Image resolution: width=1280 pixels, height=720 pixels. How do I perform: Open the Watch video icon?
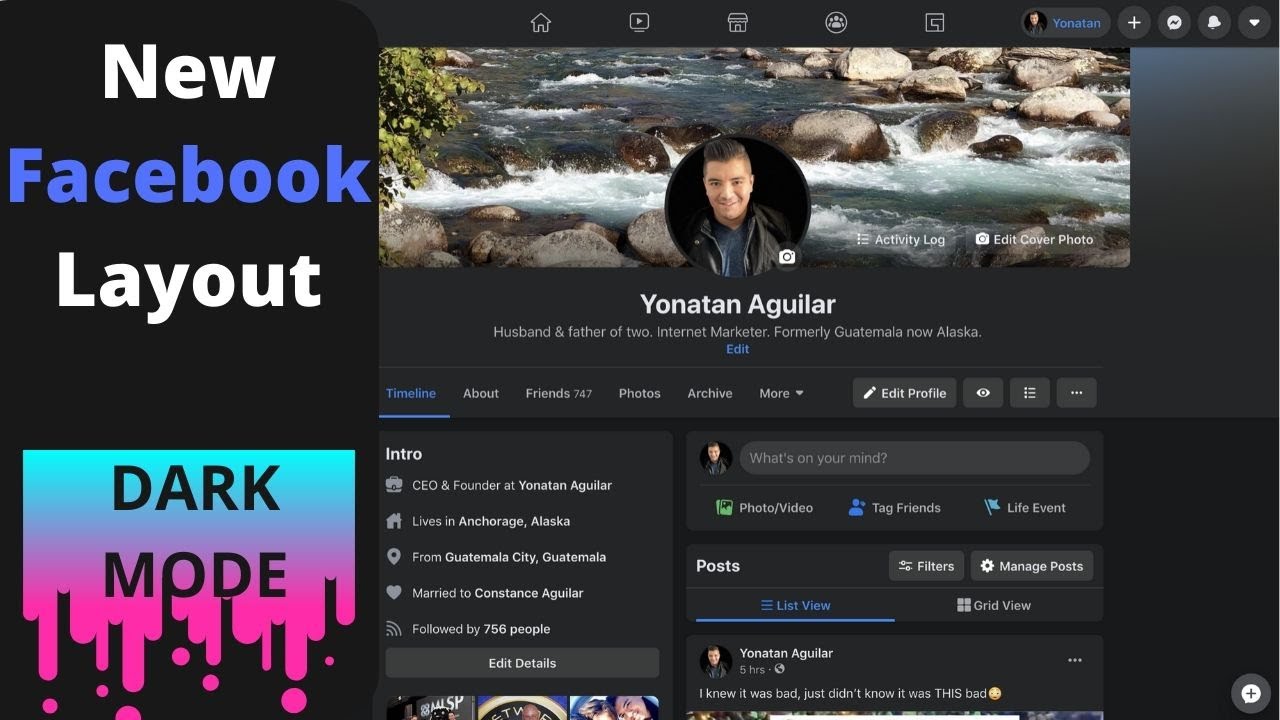(x=639, y=23)
